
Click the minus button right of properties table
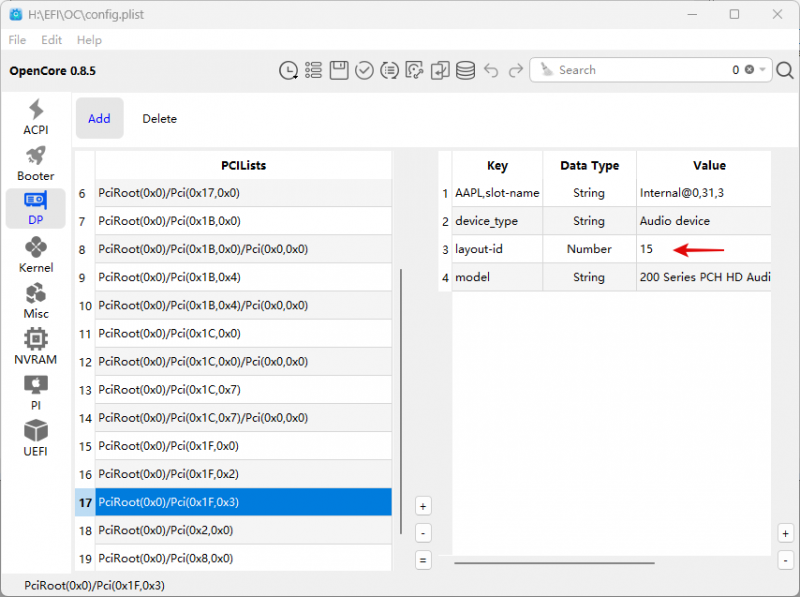click(785, 560)
